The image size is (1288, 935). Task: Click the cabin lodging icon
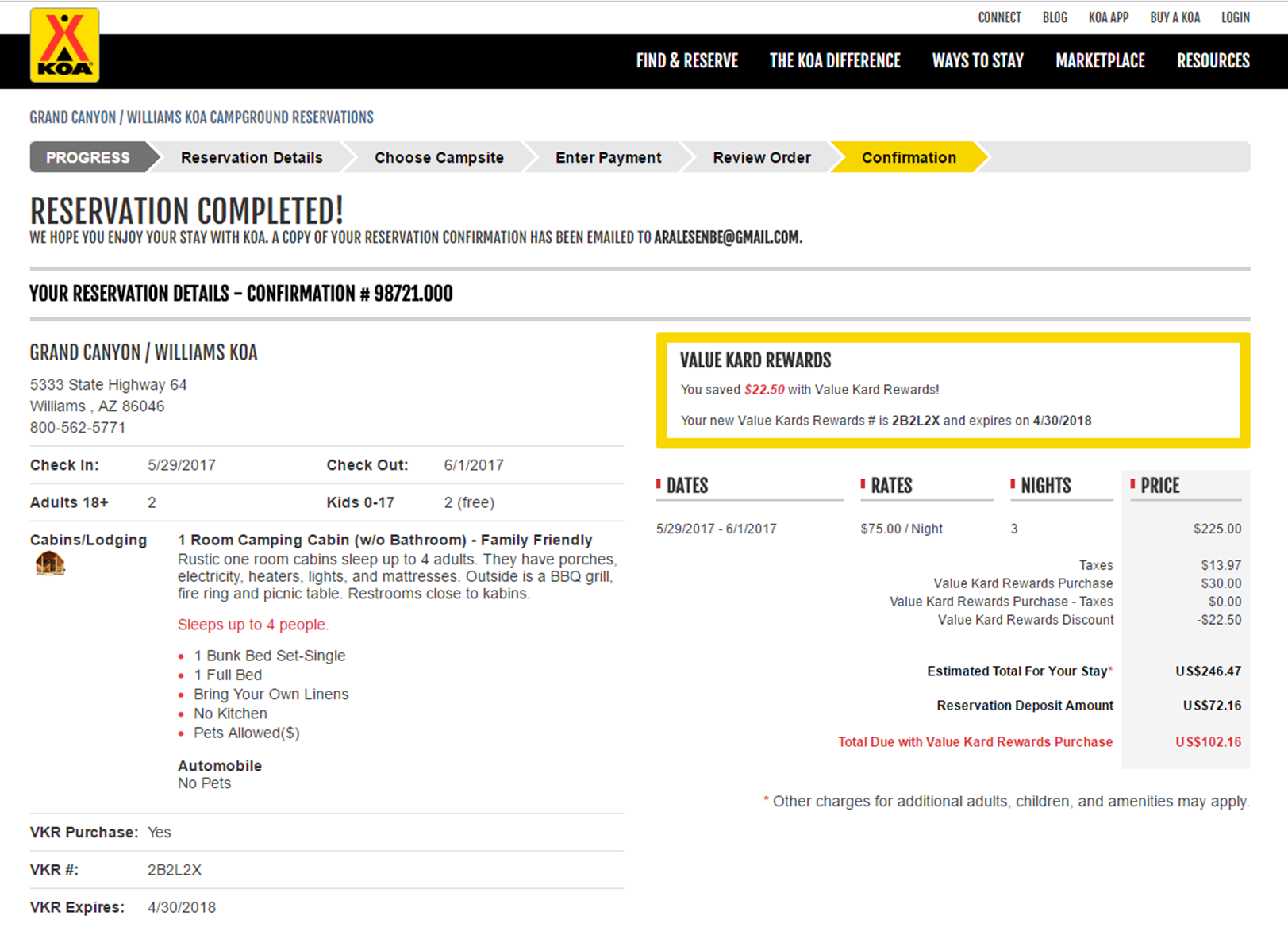[50, 563]
